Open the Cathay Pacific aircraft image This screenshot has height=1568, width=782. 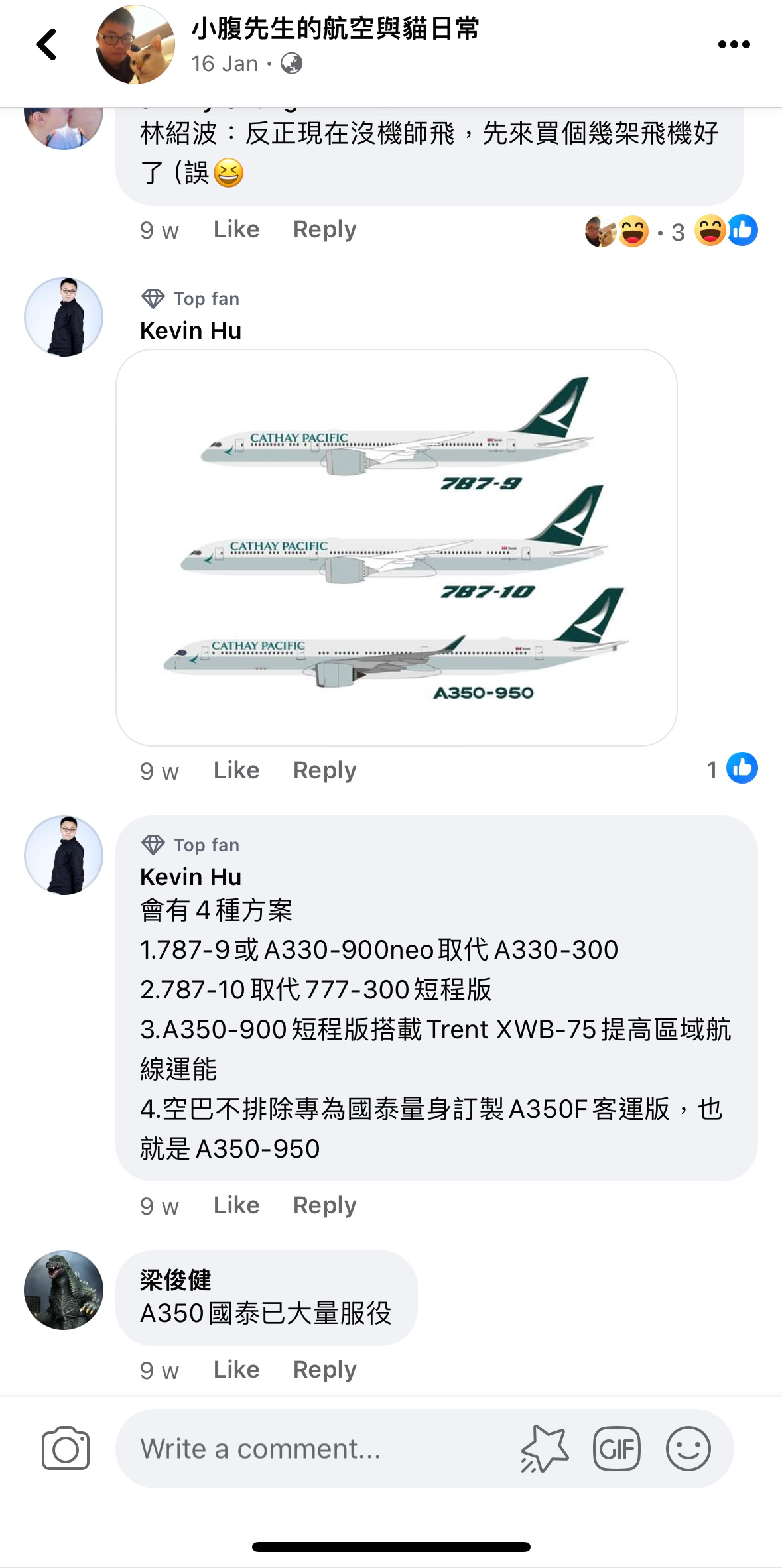point(397,548)
